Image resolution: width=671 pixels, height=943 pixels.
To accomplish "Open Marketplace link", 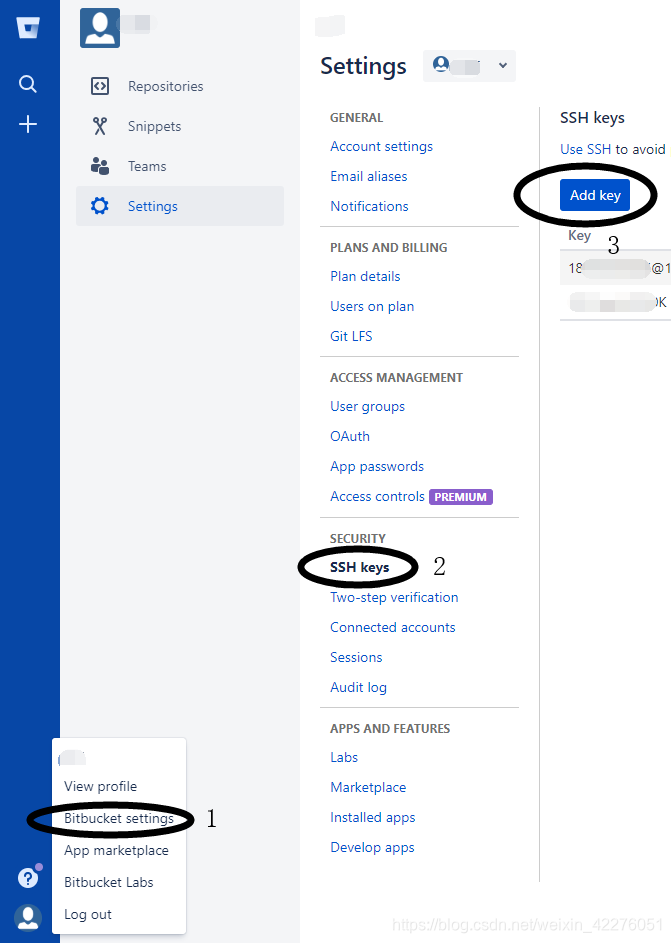I will (368, 787).
